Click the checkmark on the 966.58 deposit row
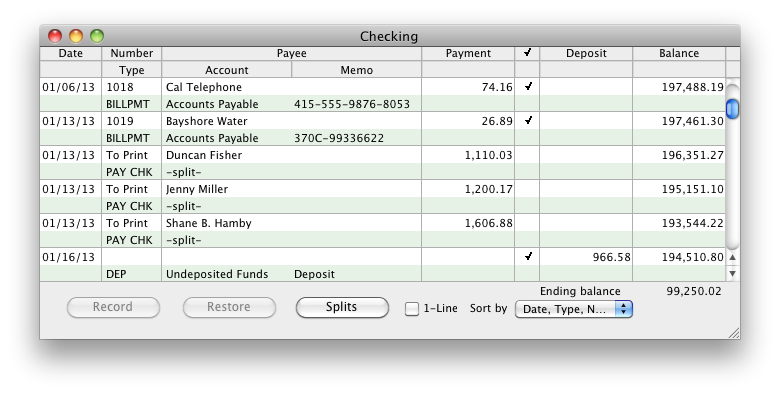Image resolution: width=780 pixels, height=394 pixels. [528, 257]
